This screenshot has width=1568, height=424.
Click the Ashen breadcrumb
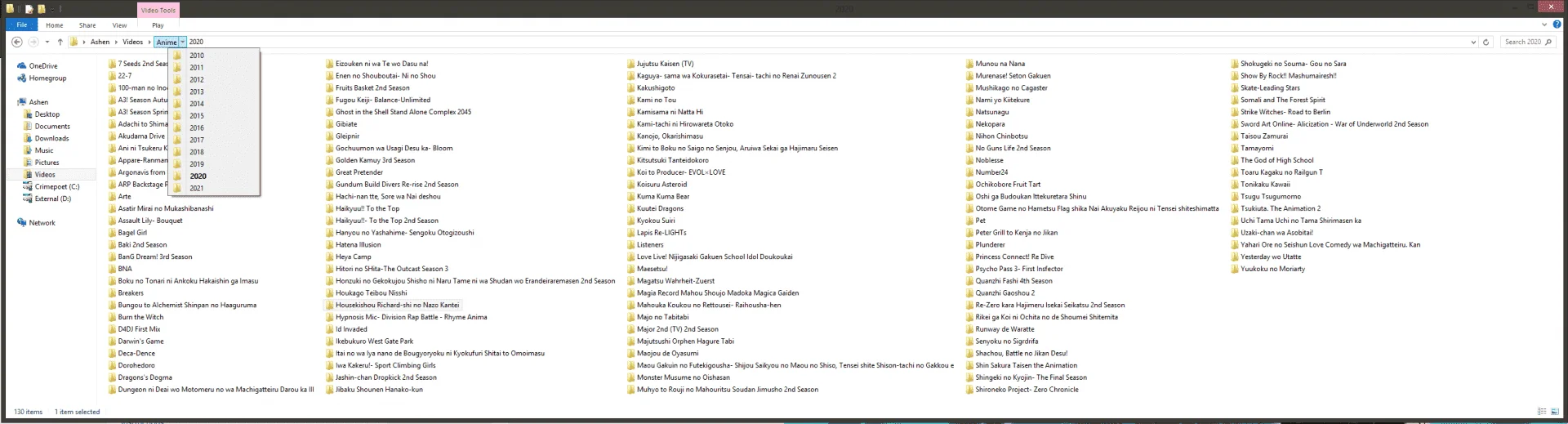point(100,42)
